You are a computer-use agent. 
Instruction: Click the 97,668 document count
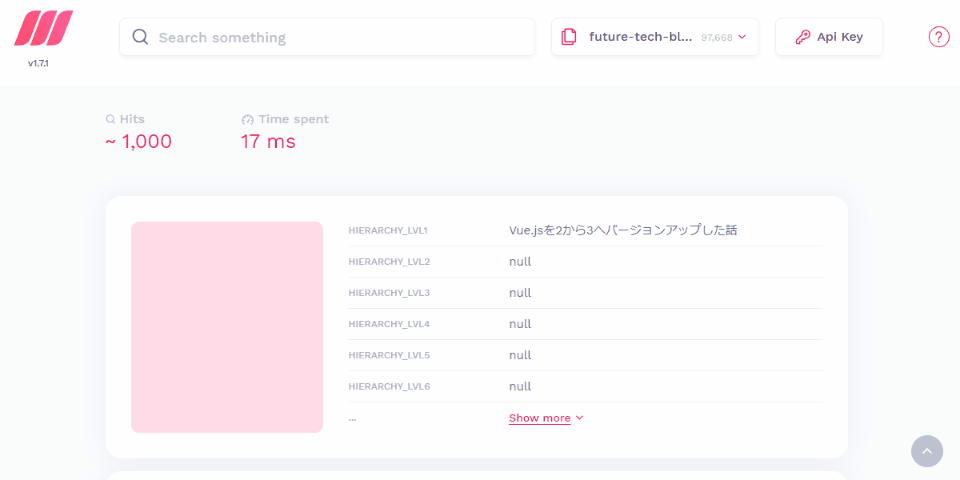[x=716, y=37]
